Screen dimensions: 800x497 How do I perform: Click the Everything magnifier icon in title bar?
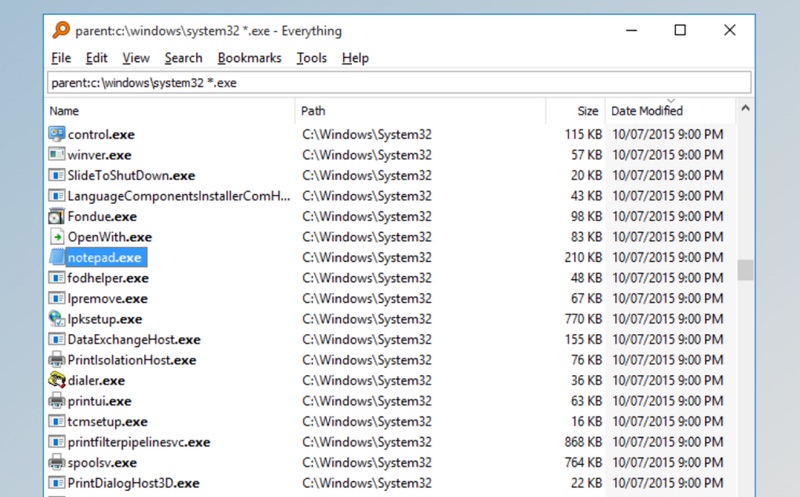tap(60, 30)
